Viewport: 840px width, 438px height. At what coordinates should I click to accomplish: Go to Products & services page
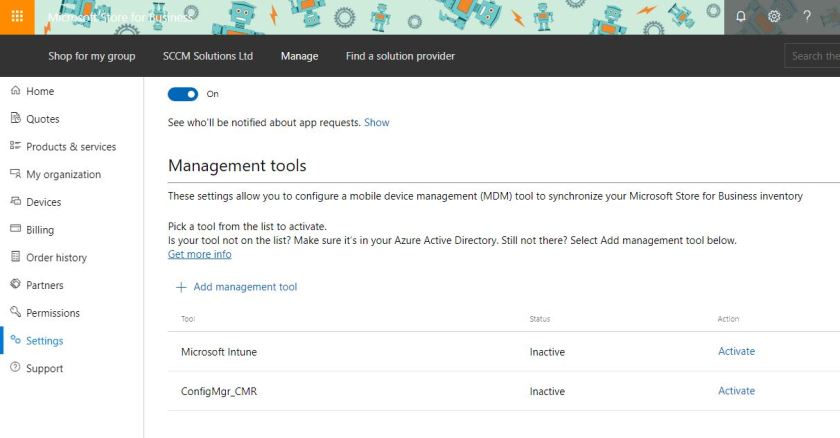(70, 147)
